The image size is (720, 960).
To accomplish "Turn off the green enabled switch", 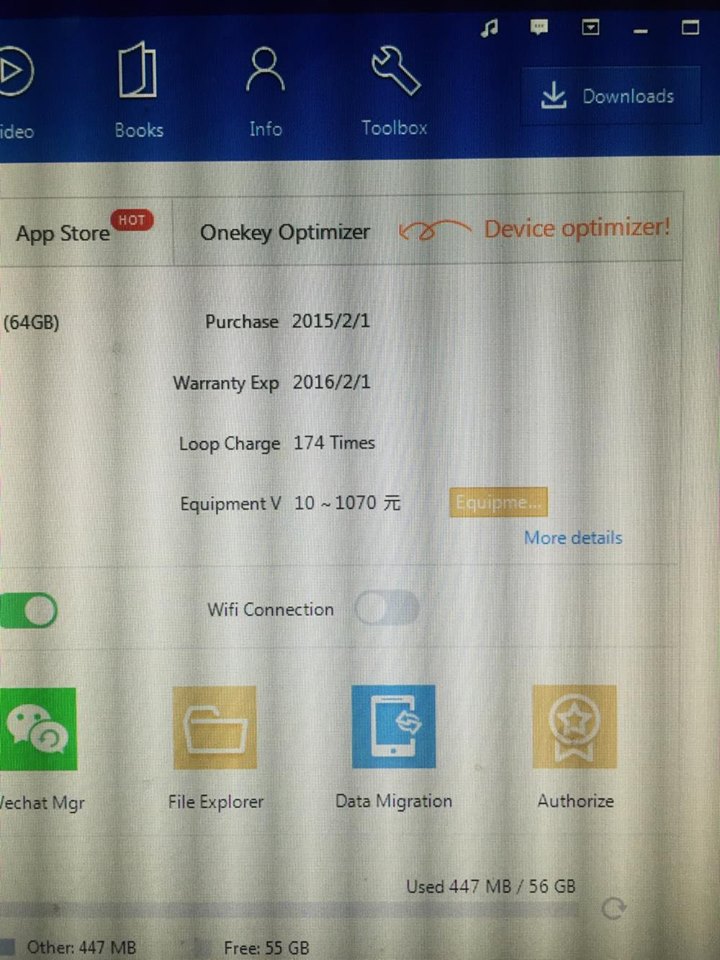I will point(28,610).
